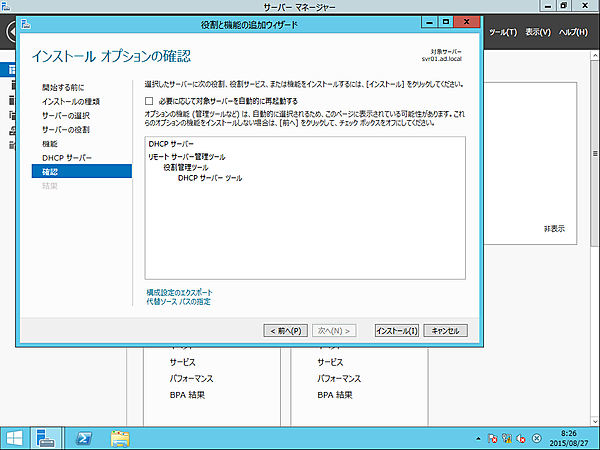Viewport: 600px width, 450px height.
Task: Click the network icon in system tray
Action: (507, 438)
